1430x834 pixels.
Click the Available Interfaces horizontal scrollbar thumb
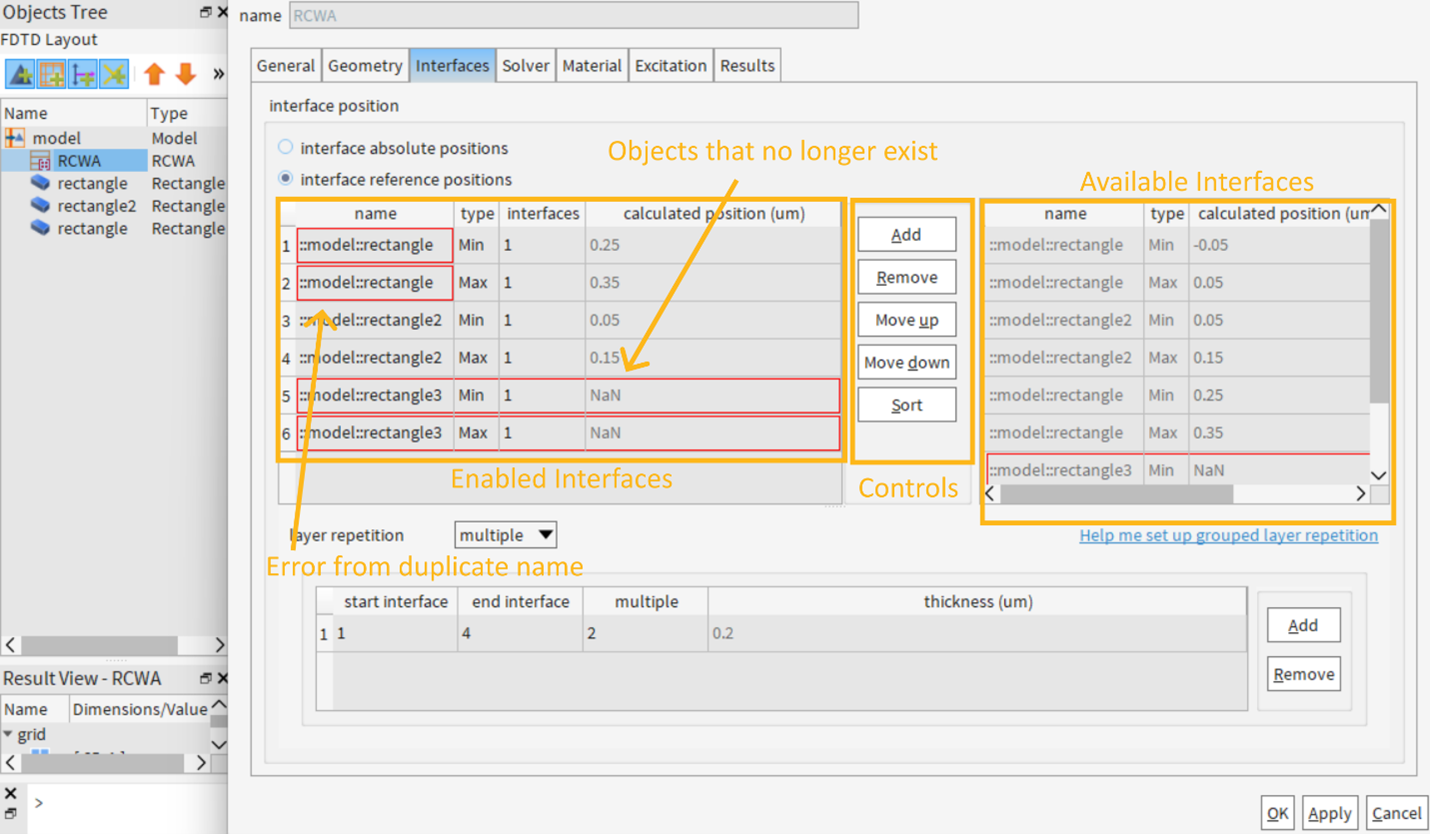click(x=1116, y=493)
